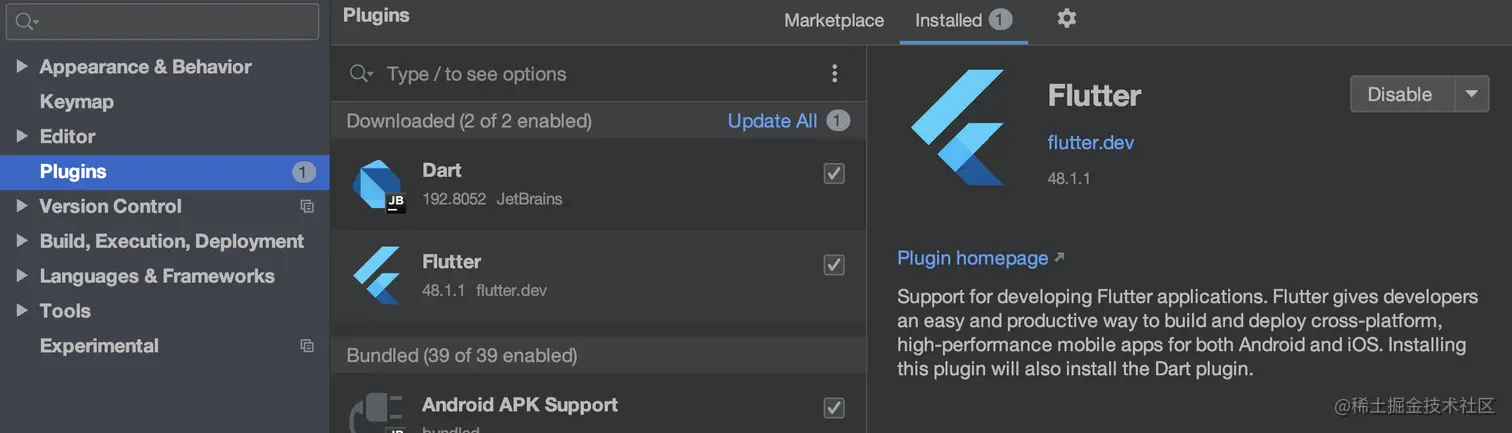Click the Android APK Support plugin icon
This screenshot has height=433, width=1512.
point(376,412)
